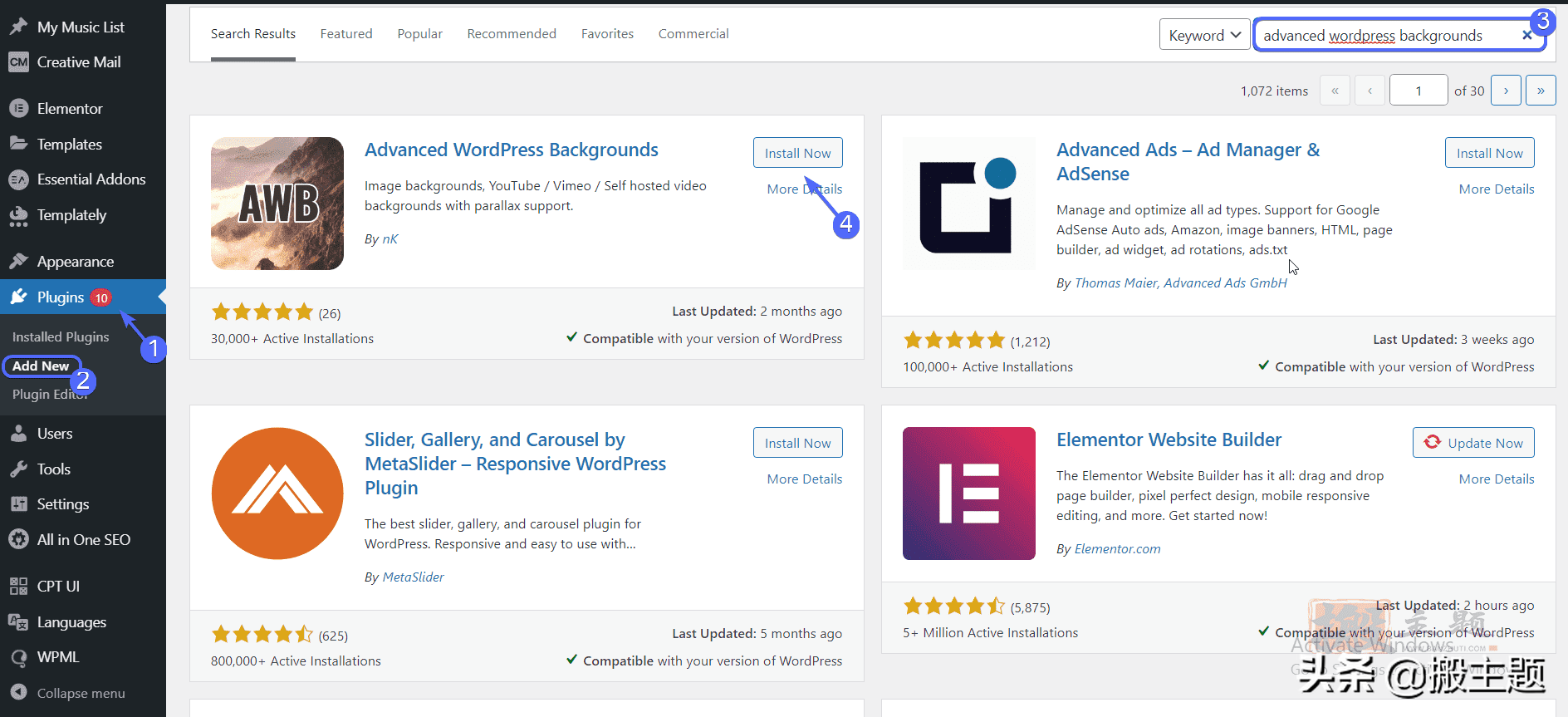Viewport: 1568px width, 717px height.
Task: Switch to the Commercial tab
Action: pos(693,34)
